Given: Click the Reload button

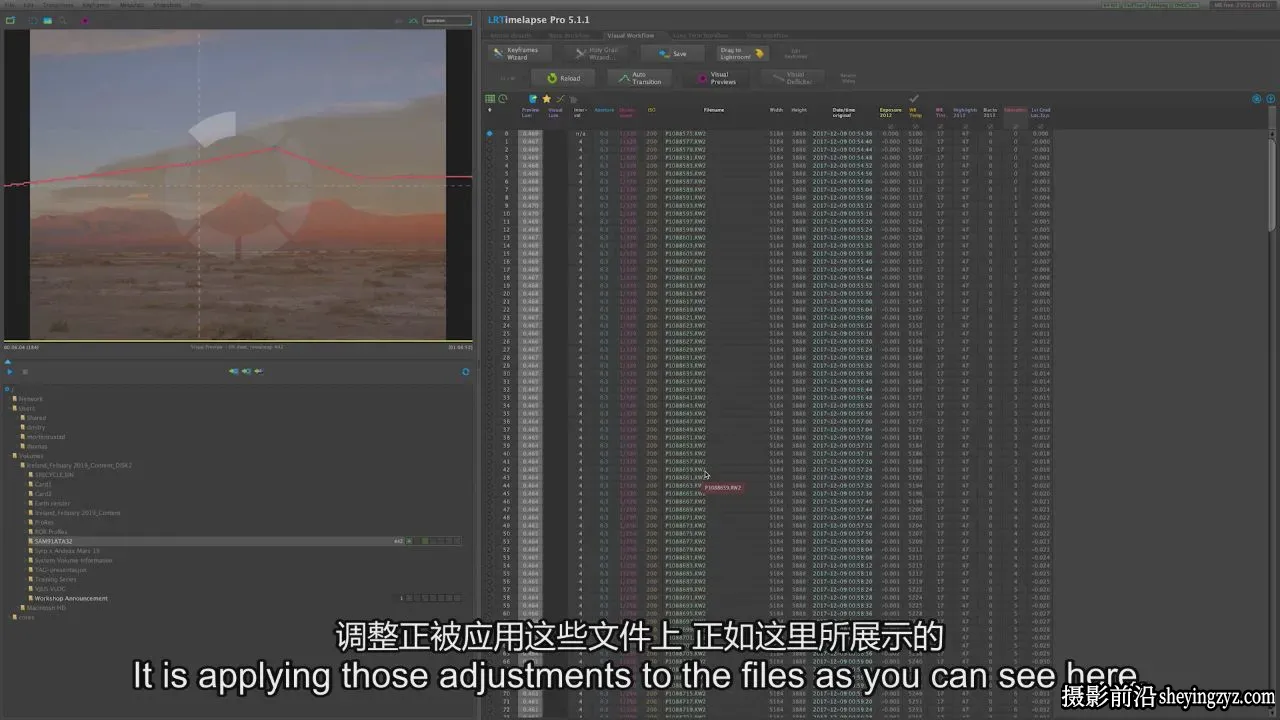Looking at the screenshot, I should pyautogui.click(x=563, y=78).
